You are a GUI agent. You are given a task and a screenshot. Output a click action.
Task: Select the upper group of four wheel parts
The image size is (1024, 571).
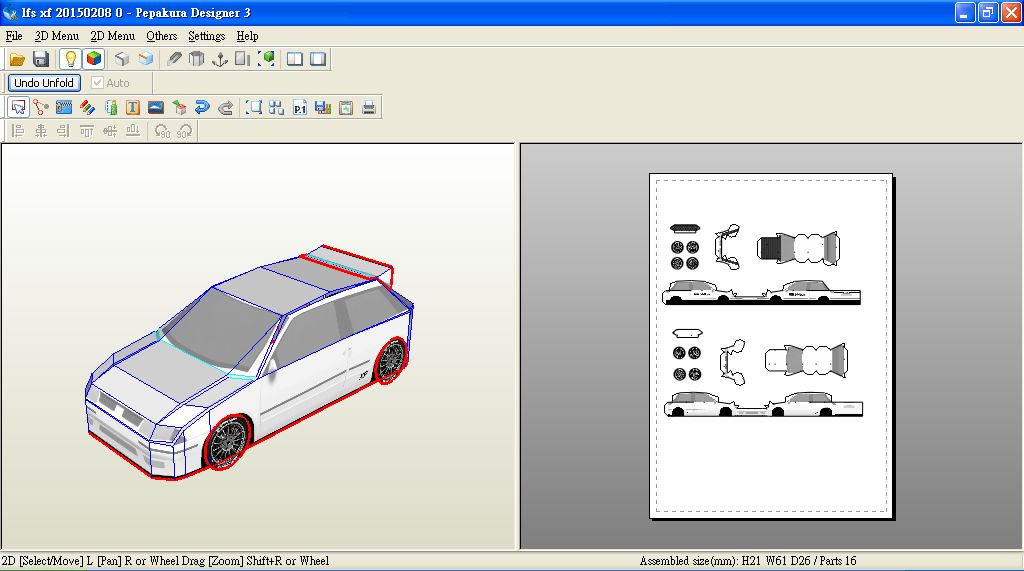[685, 255]
